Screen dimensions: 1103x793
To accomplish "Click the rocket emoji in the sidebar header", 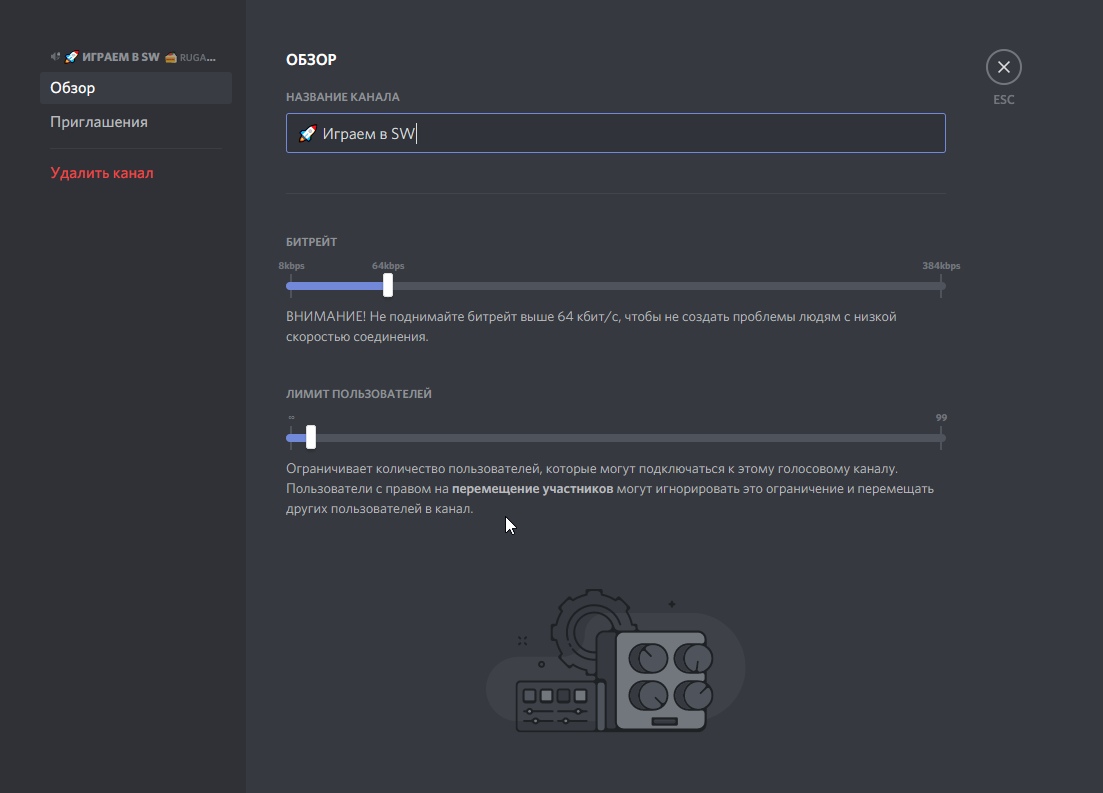I will (71, 57).
